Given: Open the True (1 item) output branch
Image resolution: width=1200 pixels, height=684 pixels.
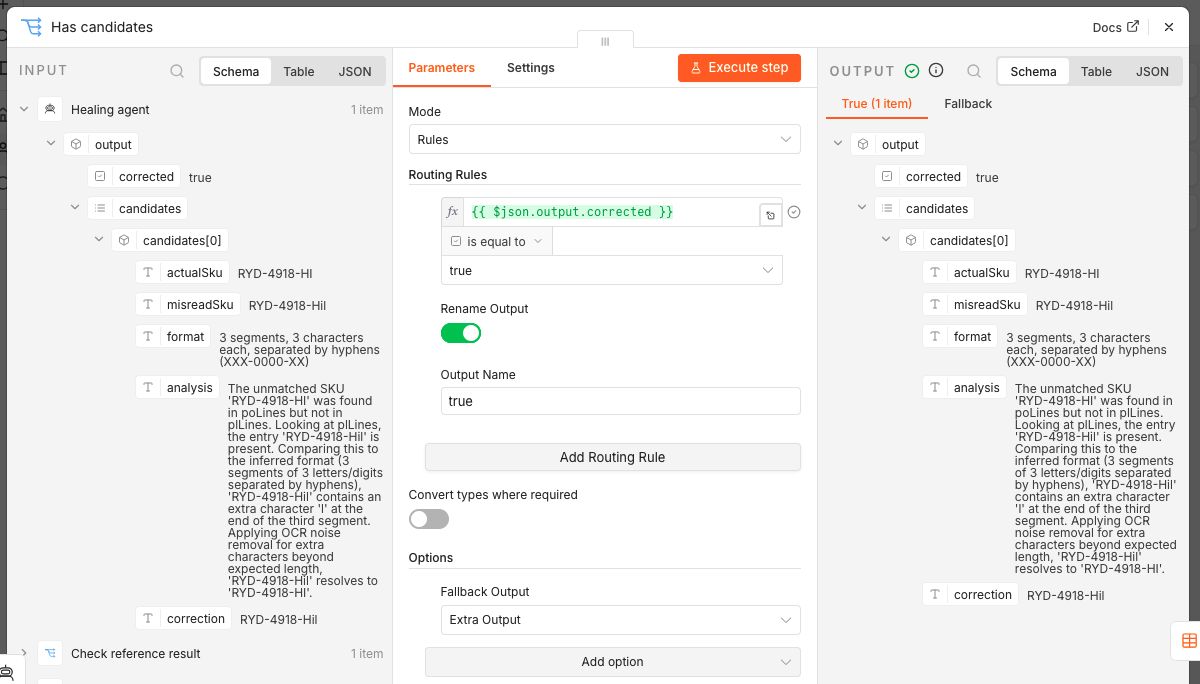Looking at the screenshot, I should tap(877, 104).
